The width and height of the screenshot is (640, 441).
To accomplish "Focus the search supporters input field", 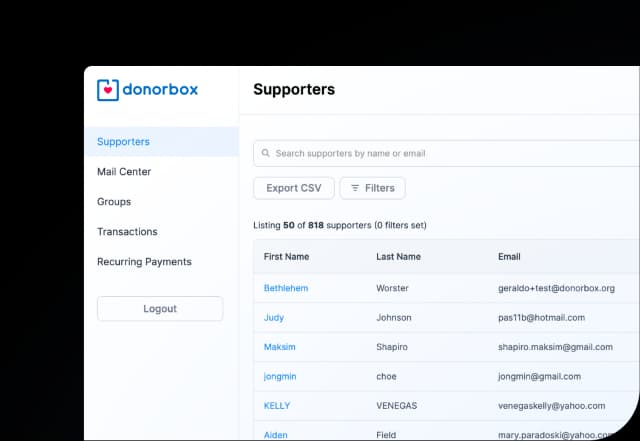I will pyautogui.click(x=450, y=153).
